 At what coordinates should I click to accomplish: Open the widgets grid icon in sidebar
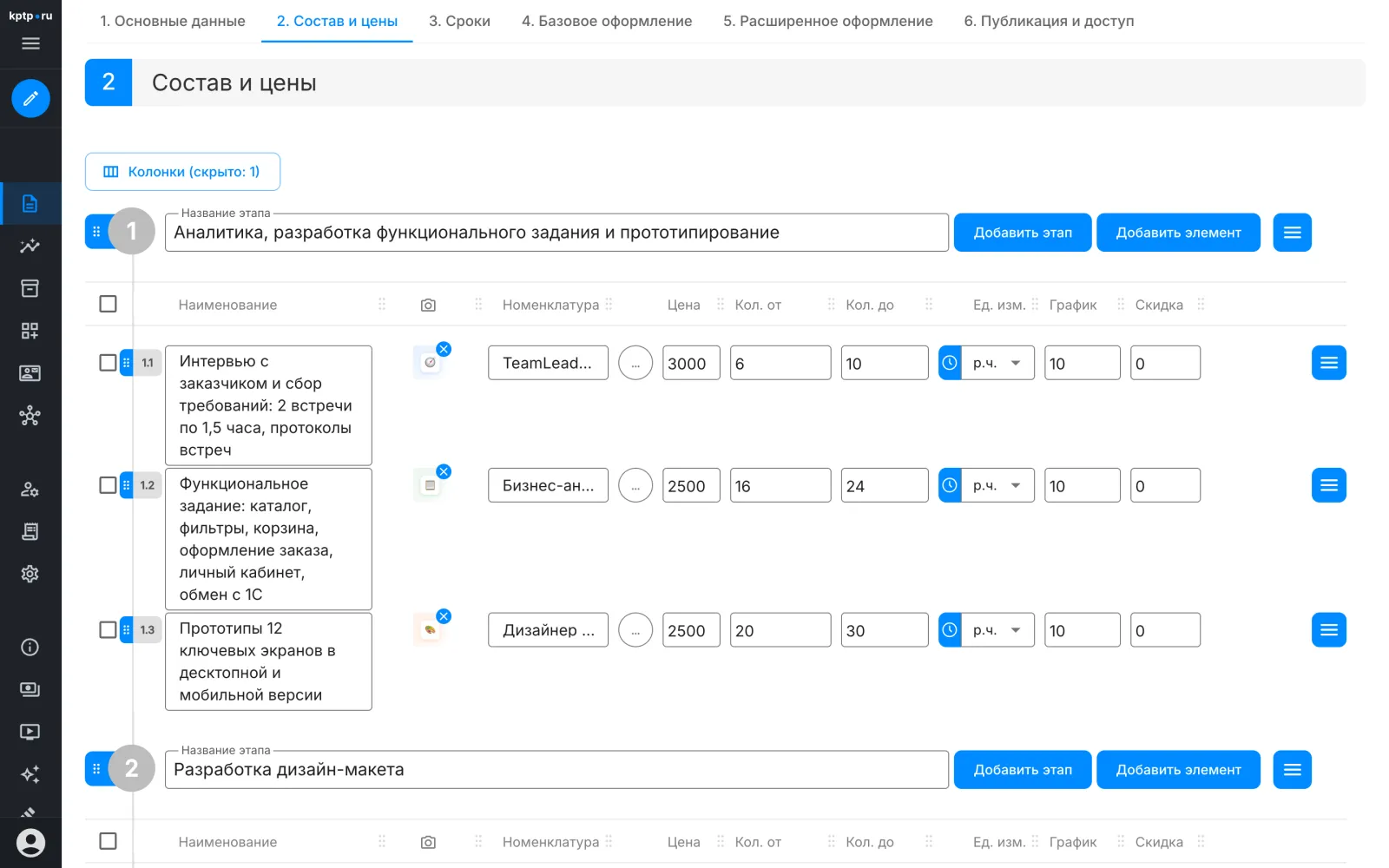[30, 331]
